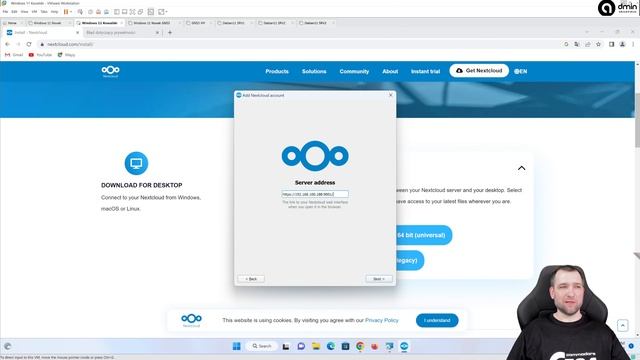The width and height of the screenshot is (640, 360).
Task: Click the Download for Desktop heading
Action: coord(142,185)
